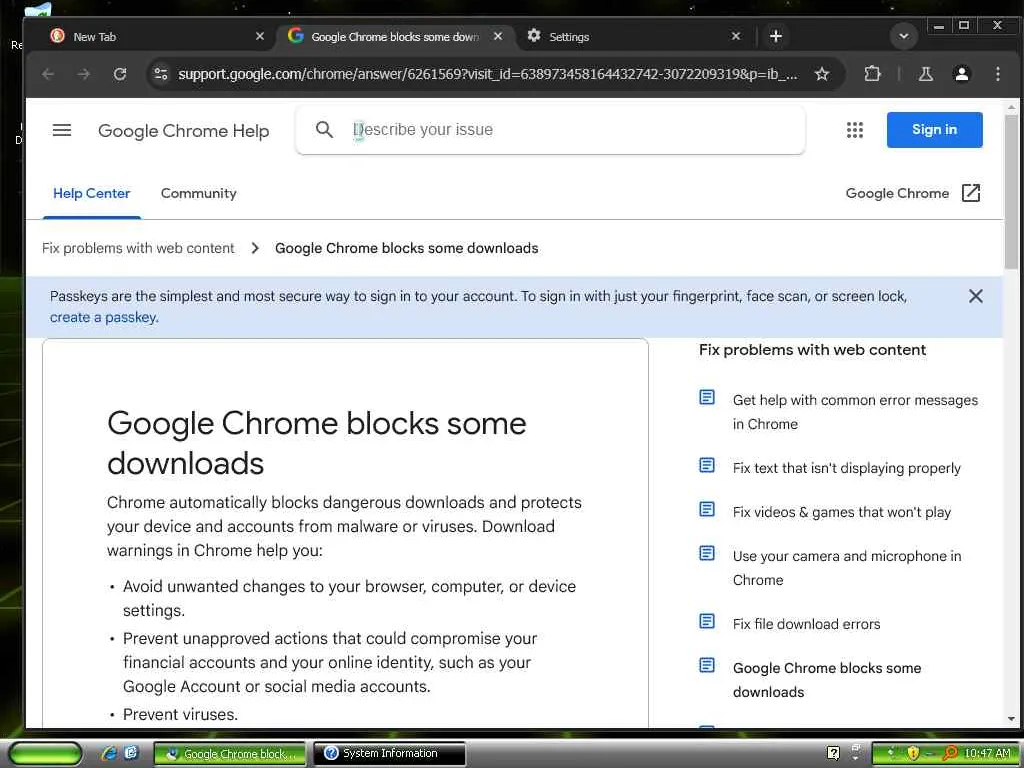Click the external link arrow icon next to Google Chrome

pos(971,193)
